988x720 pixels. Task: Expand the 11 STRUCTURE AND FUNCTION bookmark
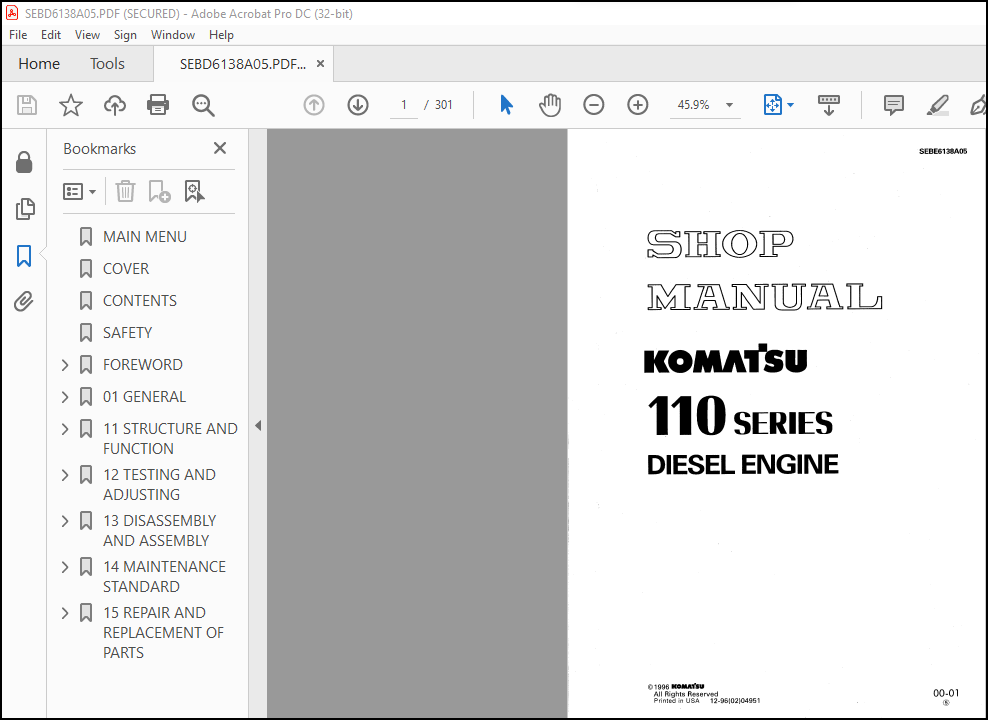(65, 429)
